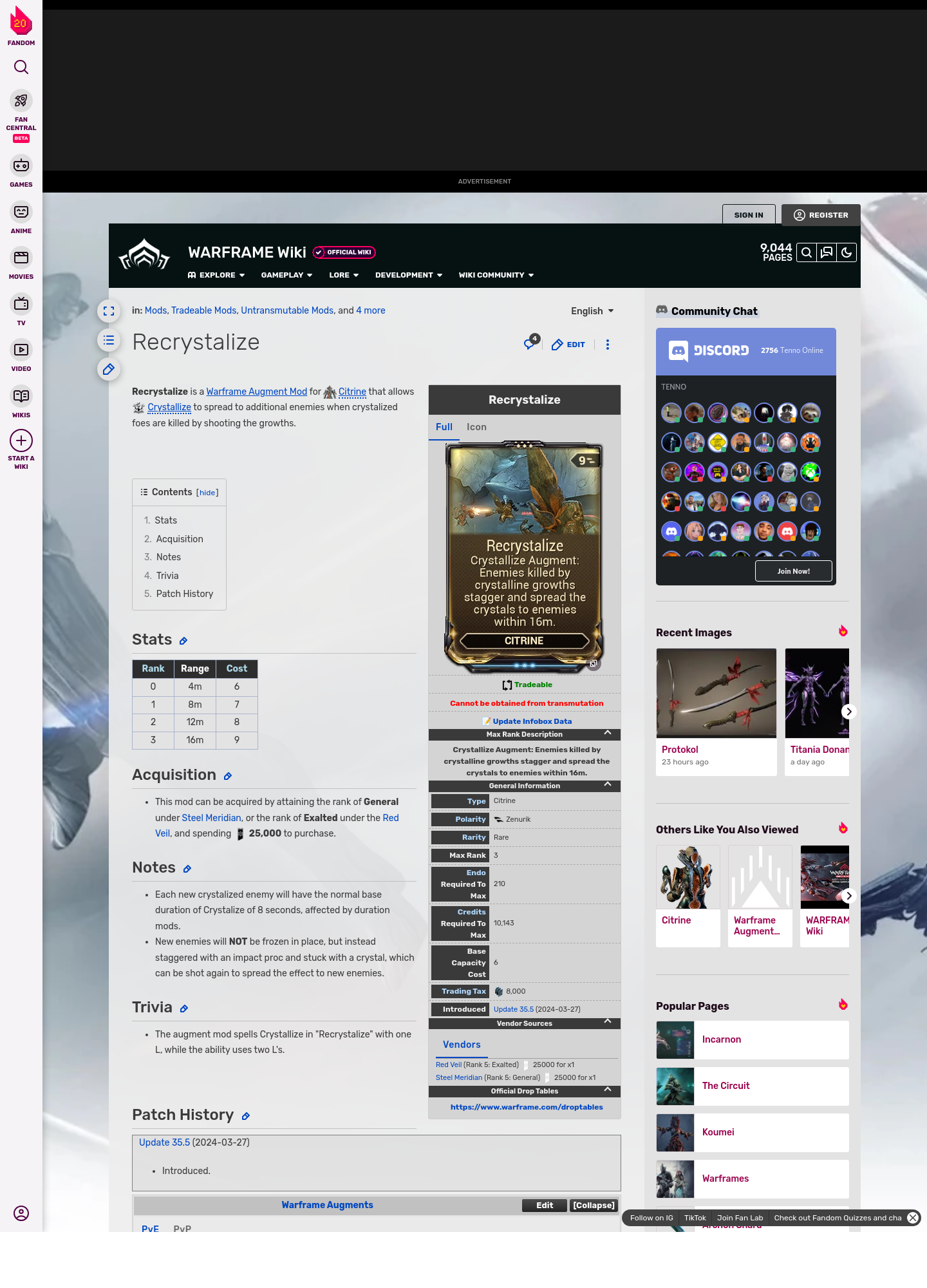Collapse the Vendor Sources section
Screen dimensions: 927x1288
click(608, 1022)
